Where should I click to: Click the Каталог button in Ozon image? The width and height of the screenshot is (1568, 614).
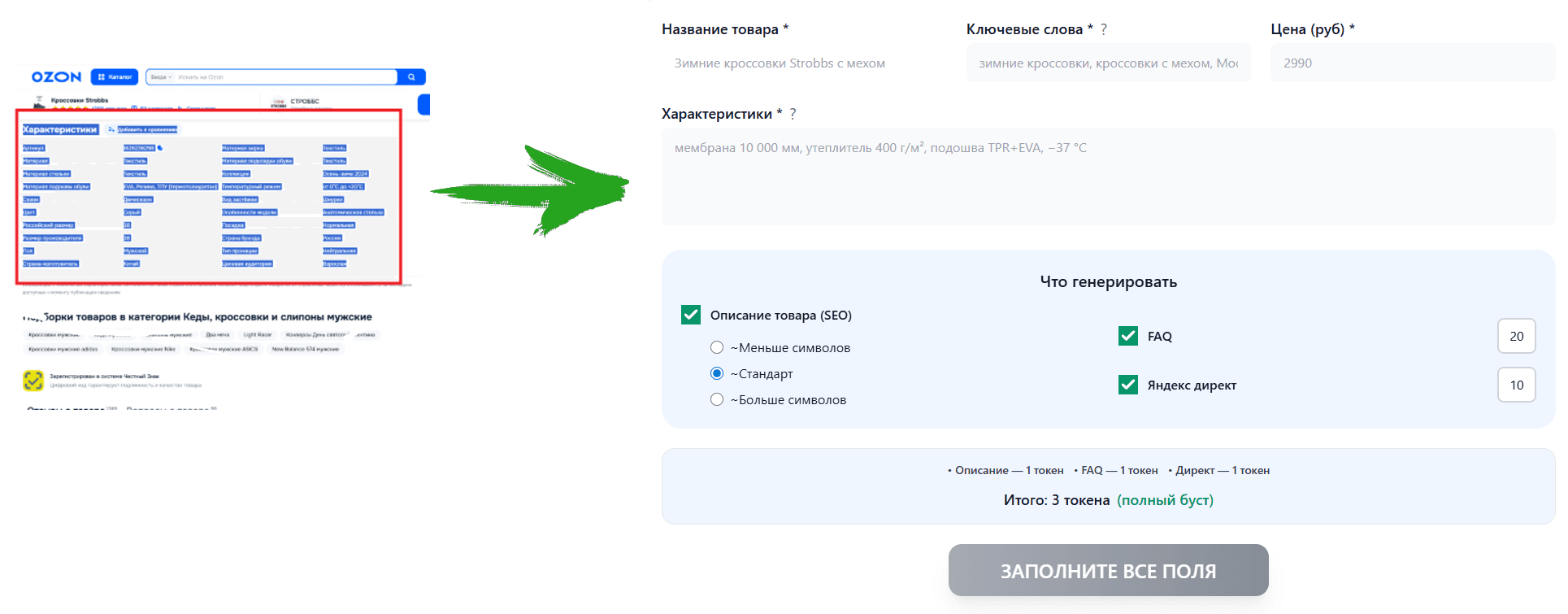pyautogui.click(x=115, y=77)
